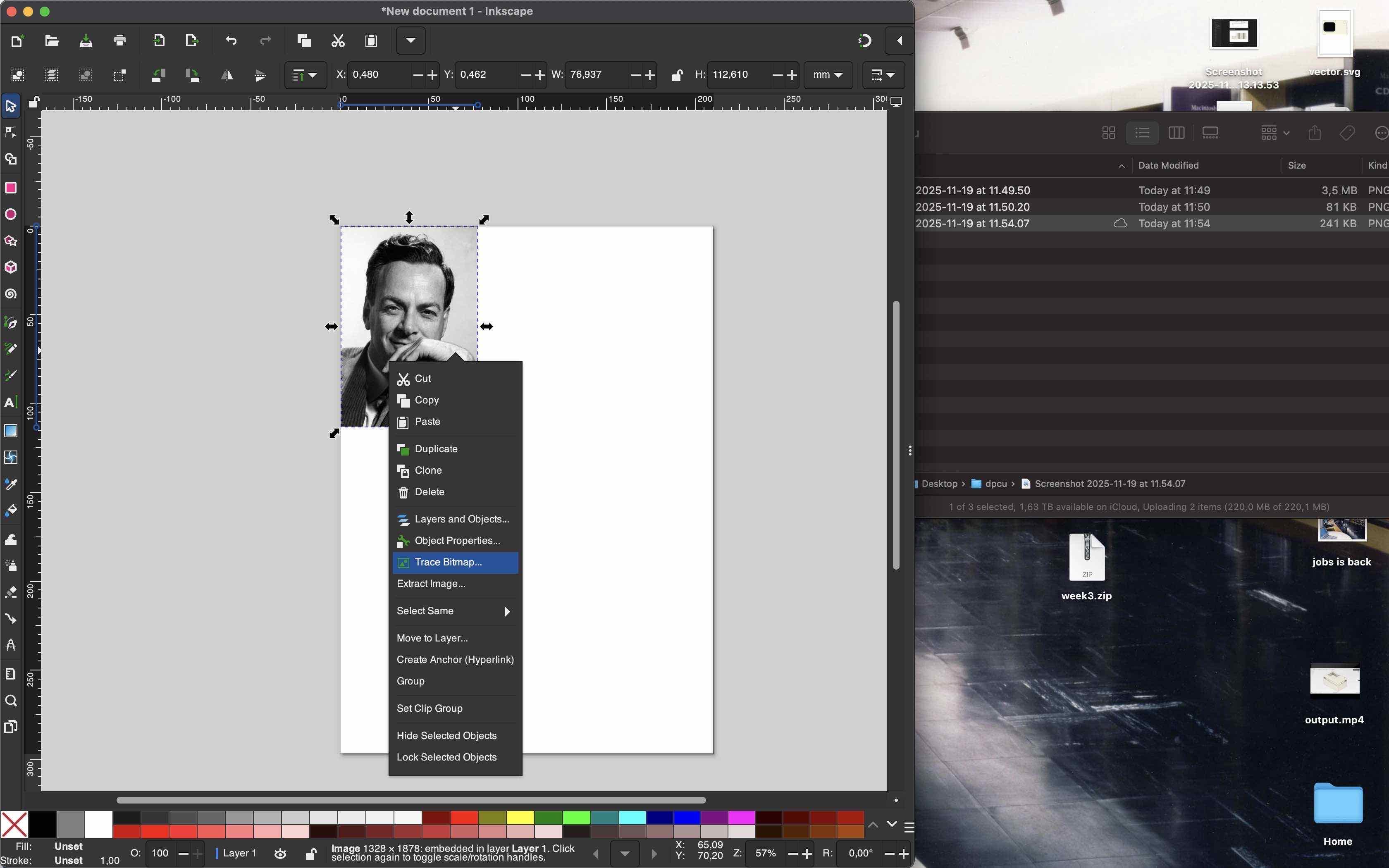Screen dimensions: 1389x868
Task: Expand the commands bar overflow dropdown
Action: [410, 41]
